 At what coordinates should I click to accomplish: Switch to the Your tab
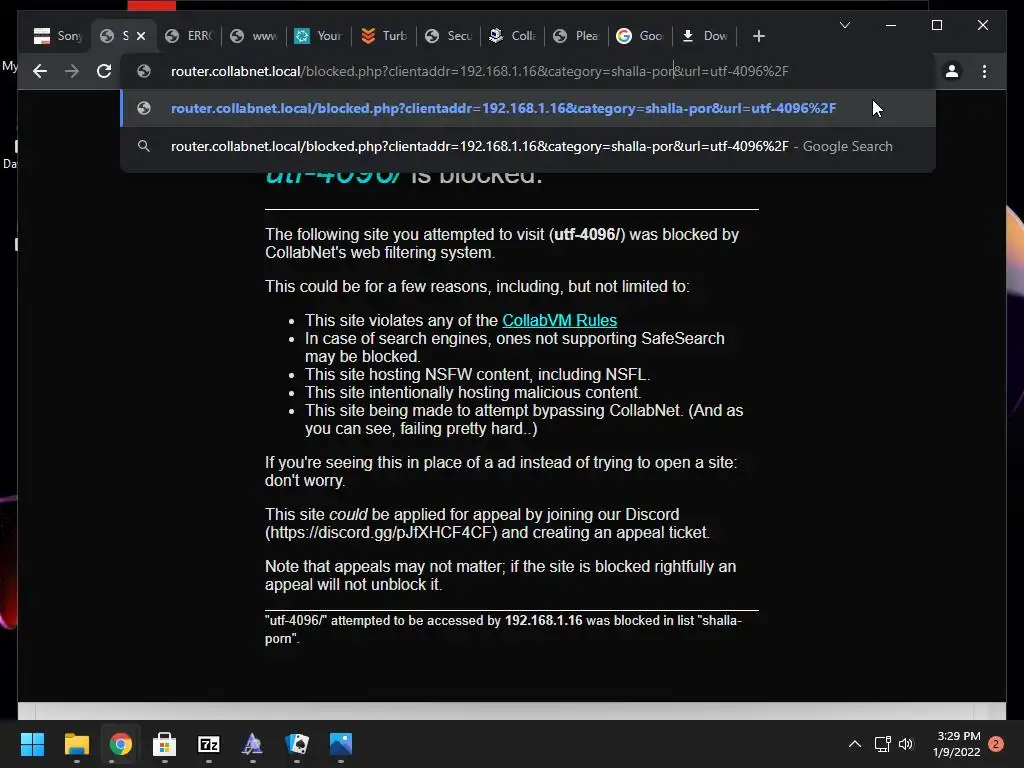[x=318, y=36]
